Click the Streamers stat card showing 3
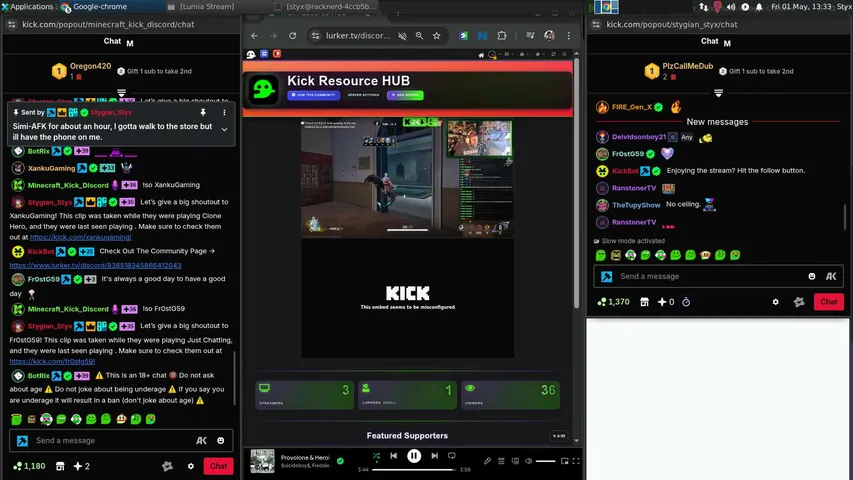853x480 pixels. pyautogui.click(x=305, y=395)
